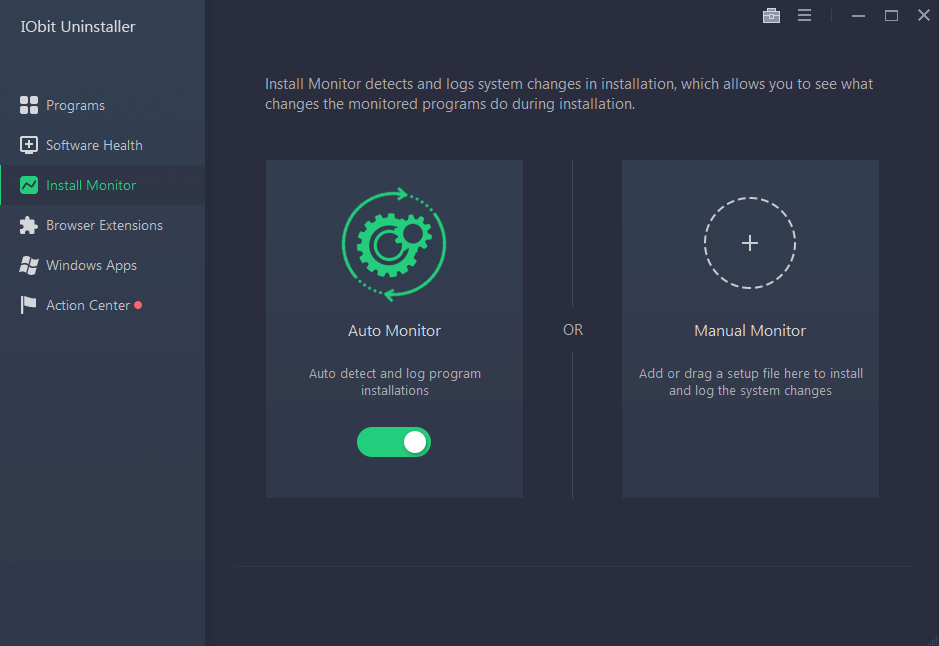939x646 pixels.
Task: Click the Action Center flag icon
Action: click(28, 305)
